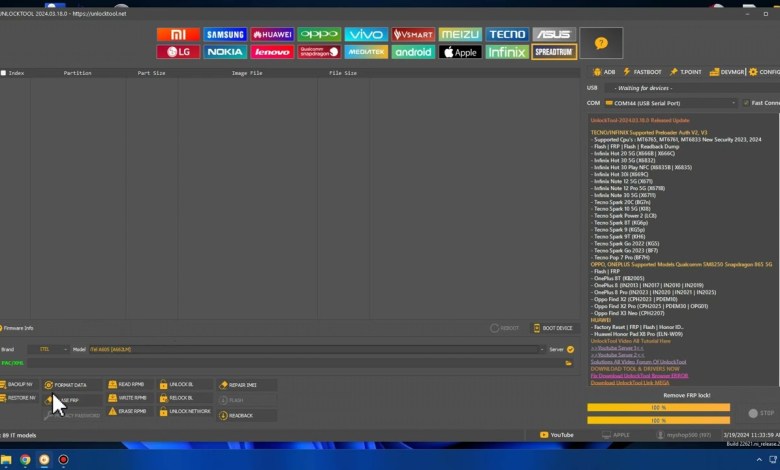This screenshot has width=780, height=470.
Task: Select the MediaTek tile
Action: [366, 52]
